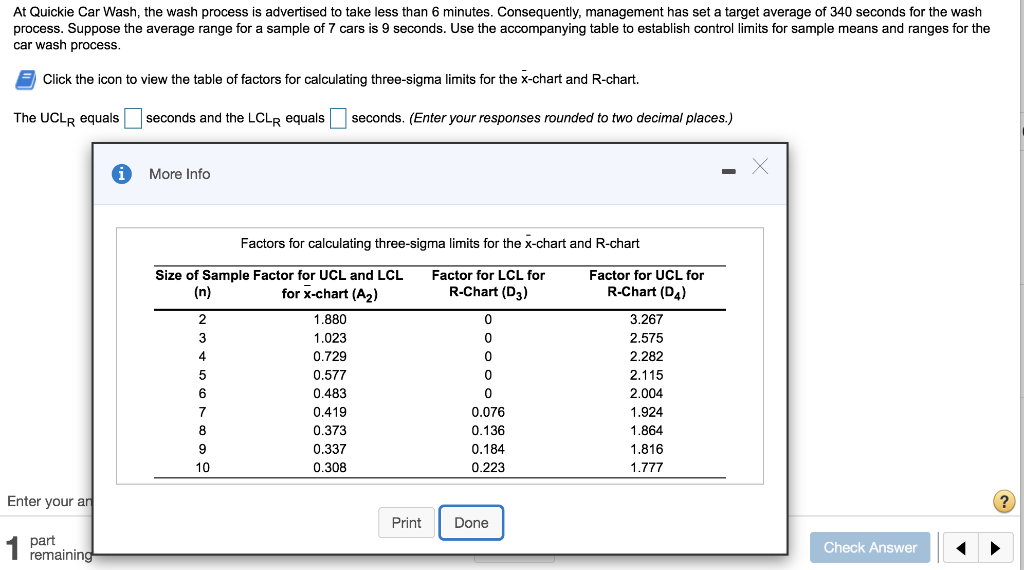Select A2 value 0.483

[330, 394]
